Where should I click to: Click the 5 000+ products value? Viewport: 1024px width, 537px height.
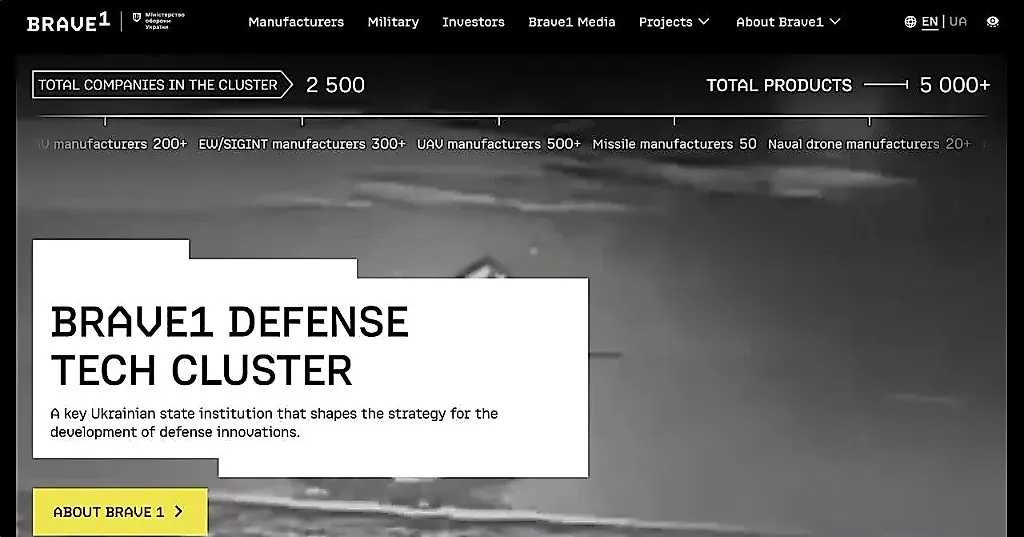pyautogui.click(x=955, y=85)
